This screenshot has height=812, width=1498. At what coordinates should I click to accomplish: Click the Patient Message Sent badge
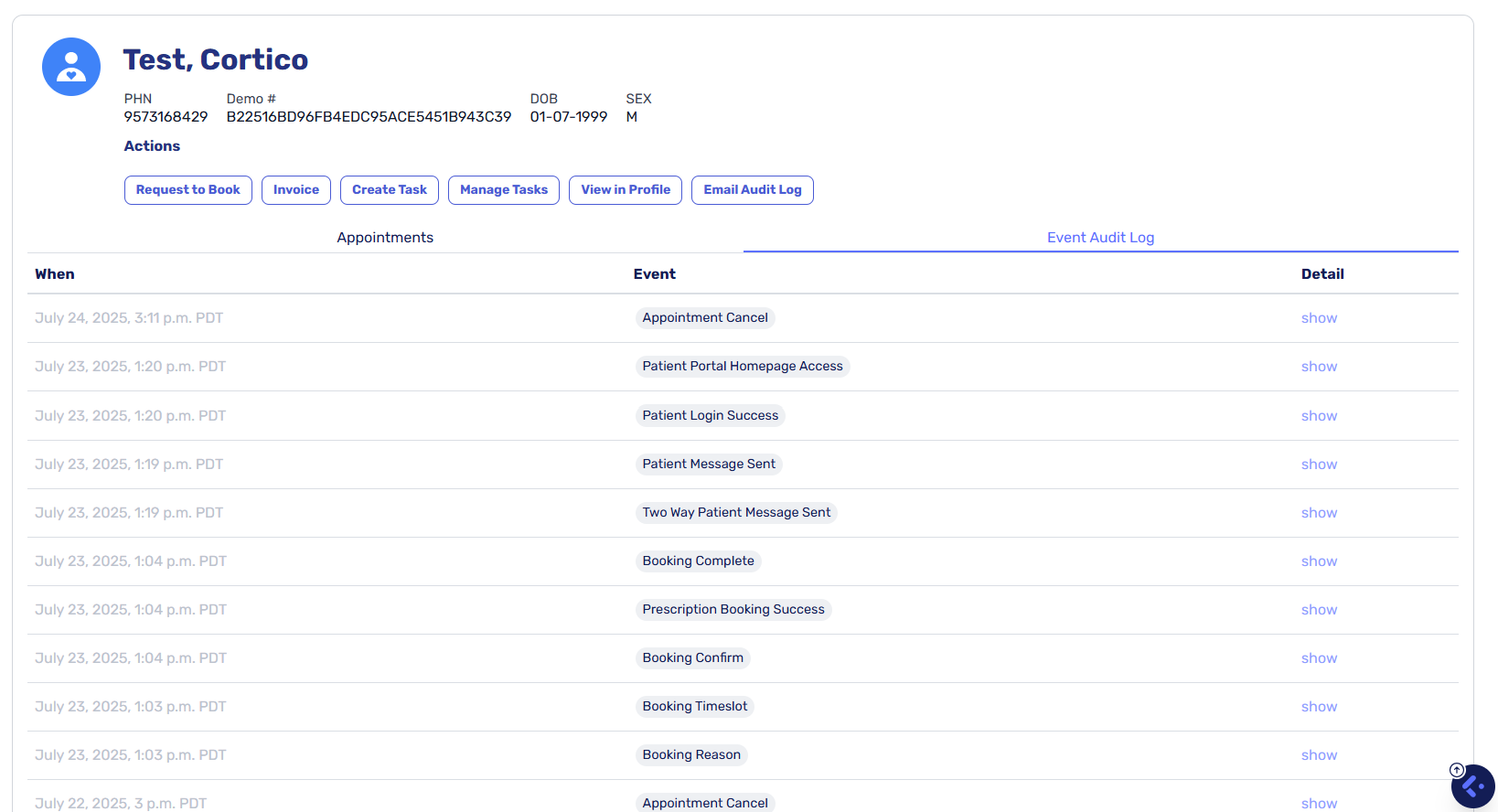point(709,465)
